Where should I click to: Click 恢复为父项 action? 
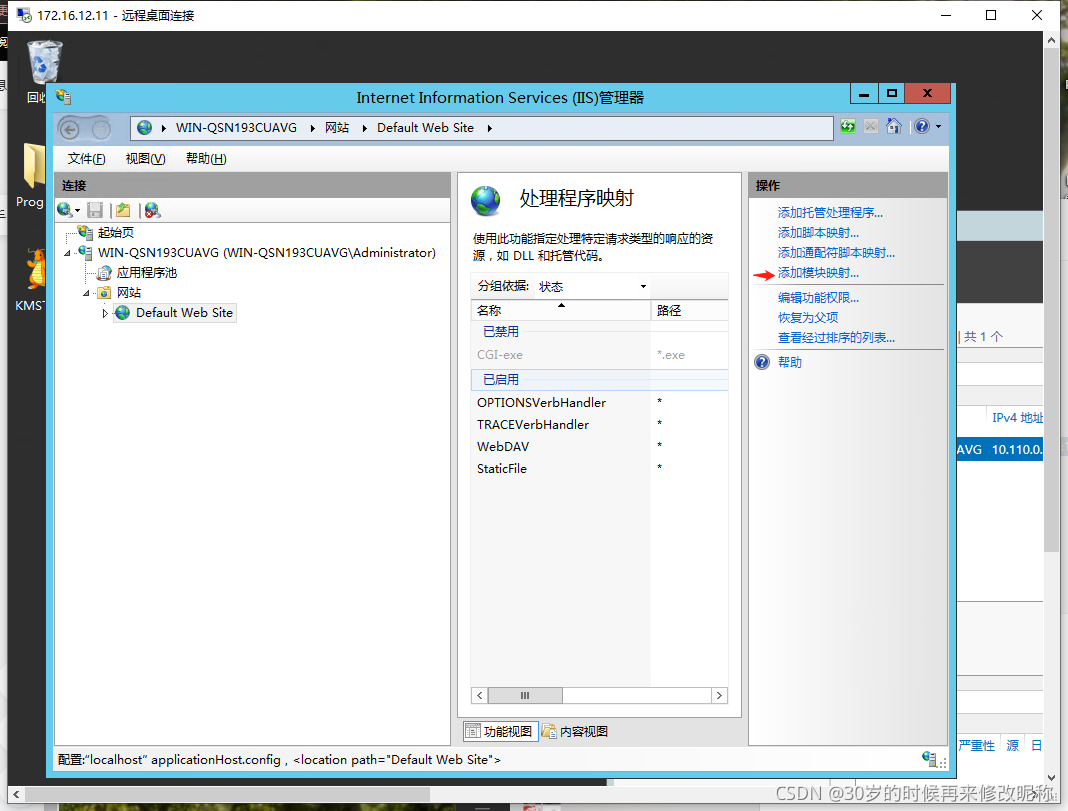(x=808, y=318)
